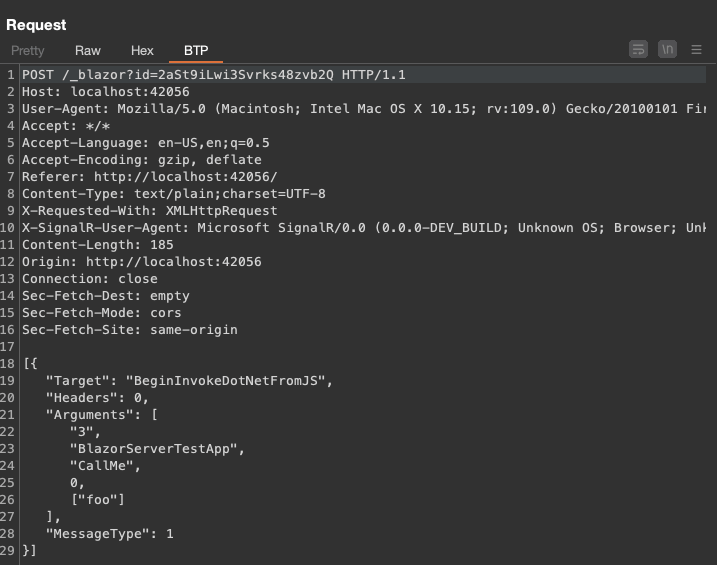Image resolution: width=717 pixels, height=565 pixels.
Task: Click the "BlazorServerTestApp" argument
Action: 157,448
